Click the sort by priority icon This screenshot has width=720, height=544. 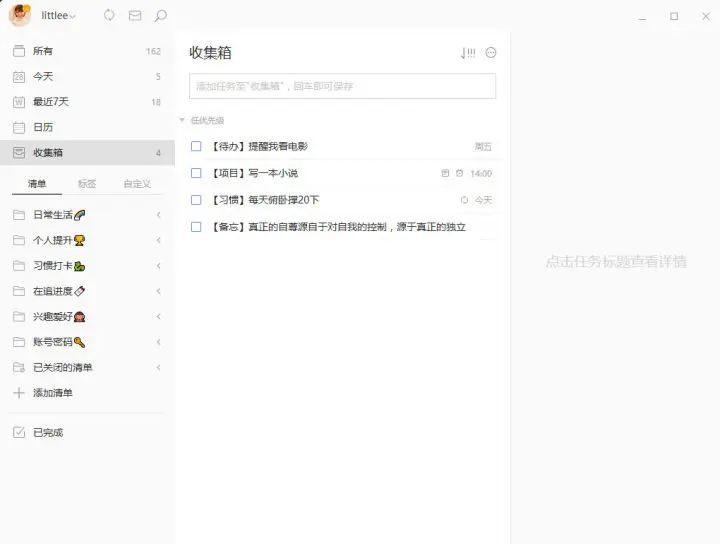click(x=467, y=53)
